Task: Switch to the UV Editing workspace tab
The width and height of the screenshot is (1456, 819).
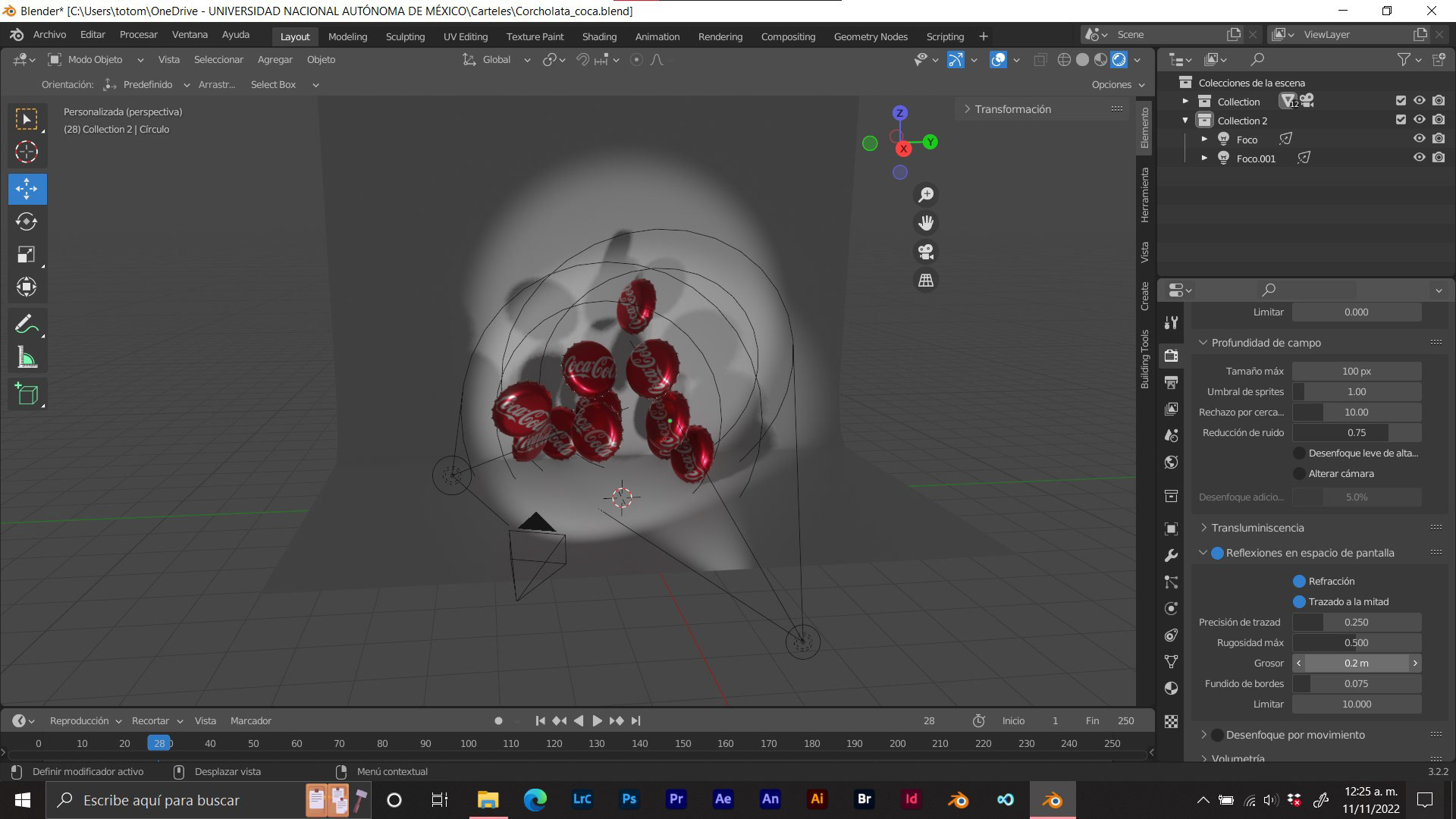Action: 466,36
